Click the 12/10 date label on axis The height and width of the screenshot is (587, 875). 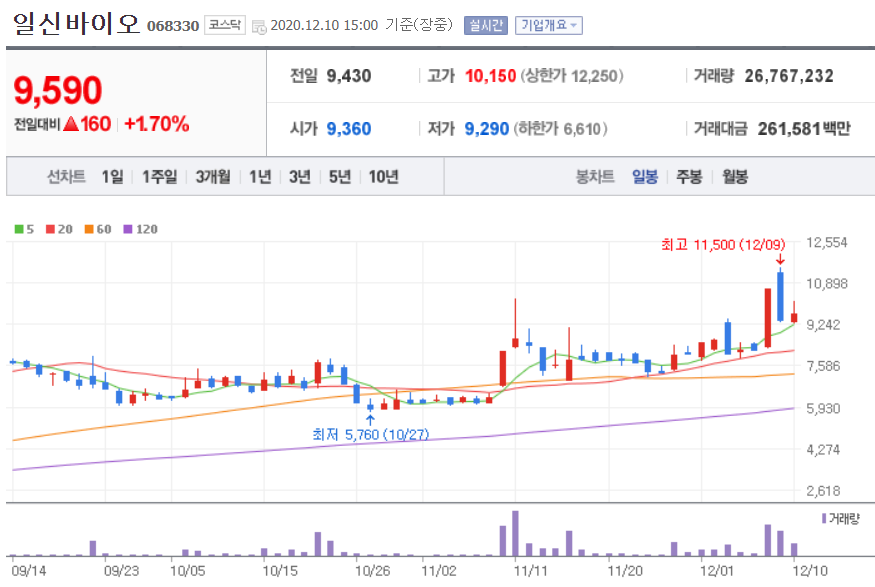(810, 571)
